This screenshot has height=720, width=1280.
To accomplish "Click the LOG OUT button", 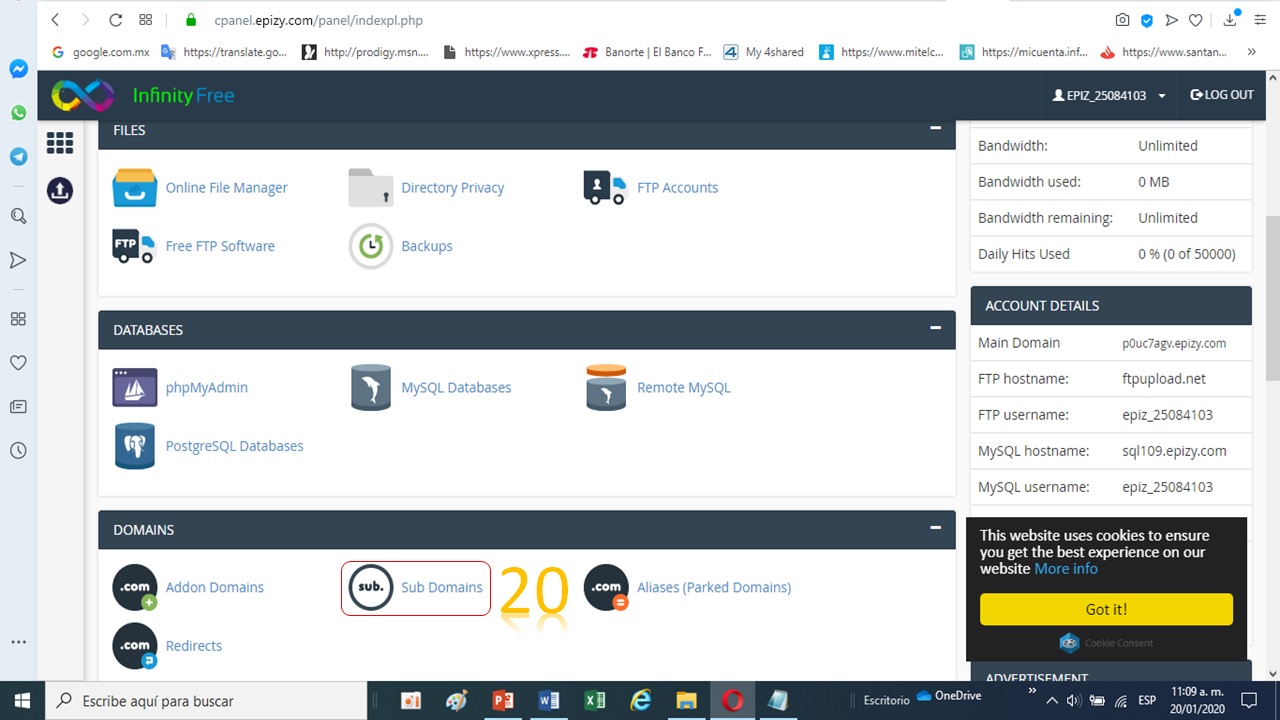I will pyautogui.click(x=1221, y=95).
